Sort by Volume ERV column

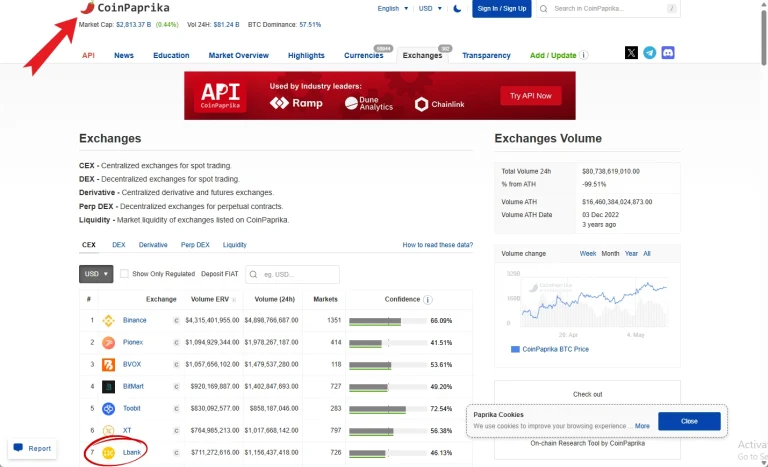[x=210, y=299]
